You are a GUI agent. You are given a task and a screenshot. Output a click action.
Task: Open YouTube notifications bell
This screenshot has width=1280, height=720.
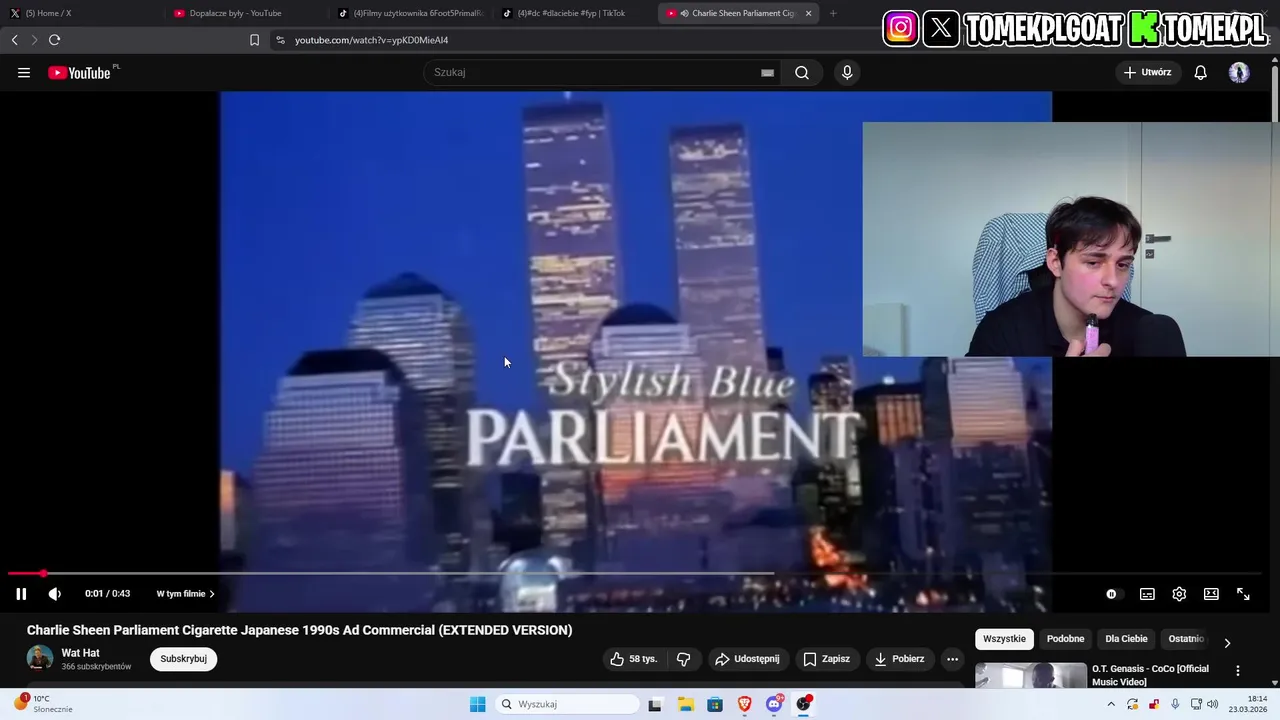(x=1201, y=72)
